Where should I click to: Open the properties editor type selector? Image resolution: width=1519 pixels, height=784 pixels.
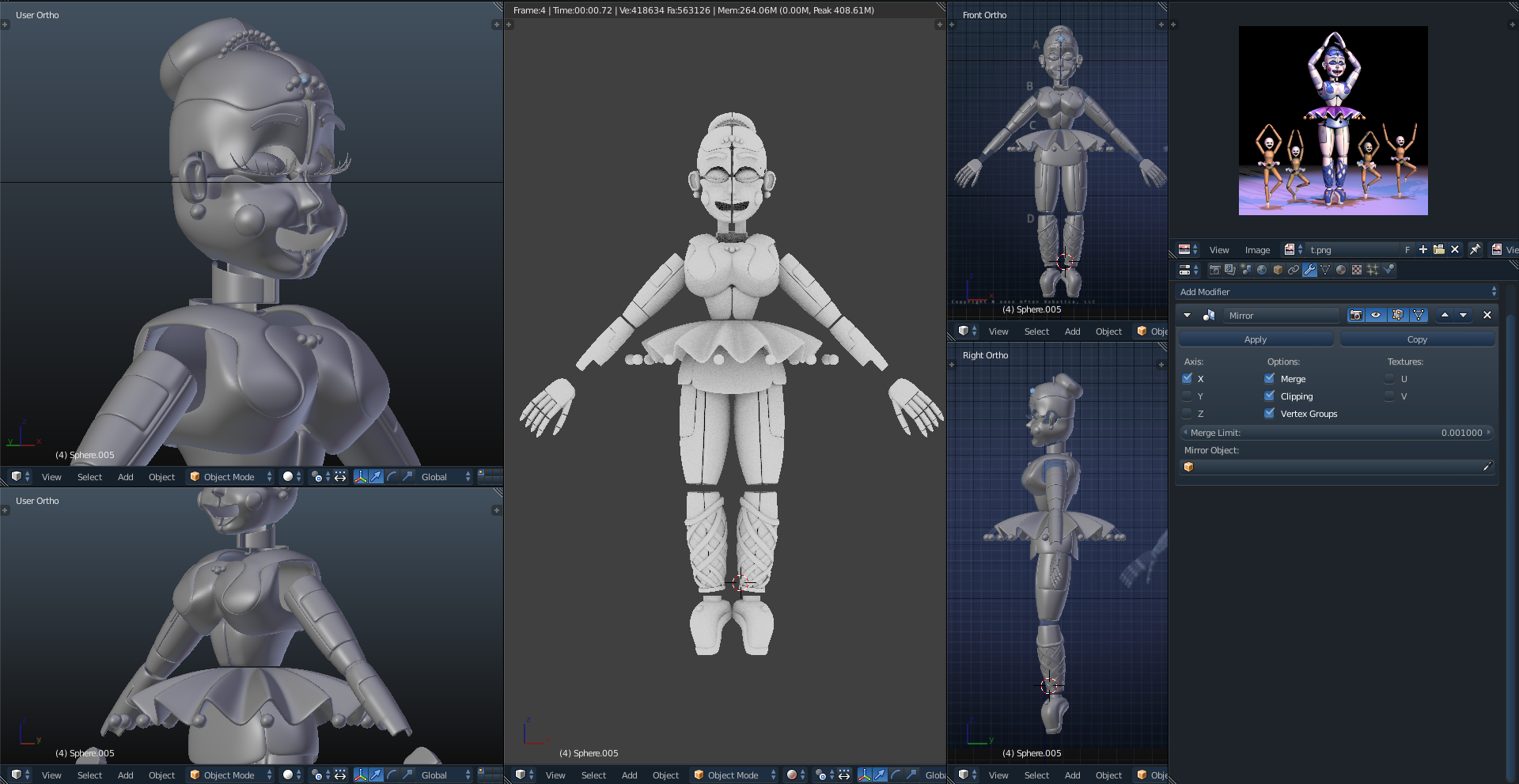[x=1189, y=270]
